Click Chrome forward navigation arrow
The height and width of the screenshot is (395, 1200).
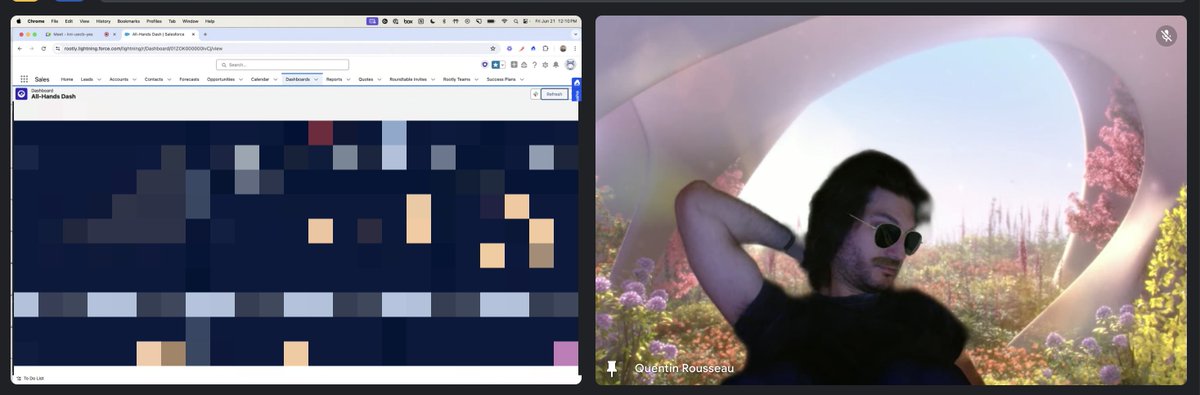(31, 48)
